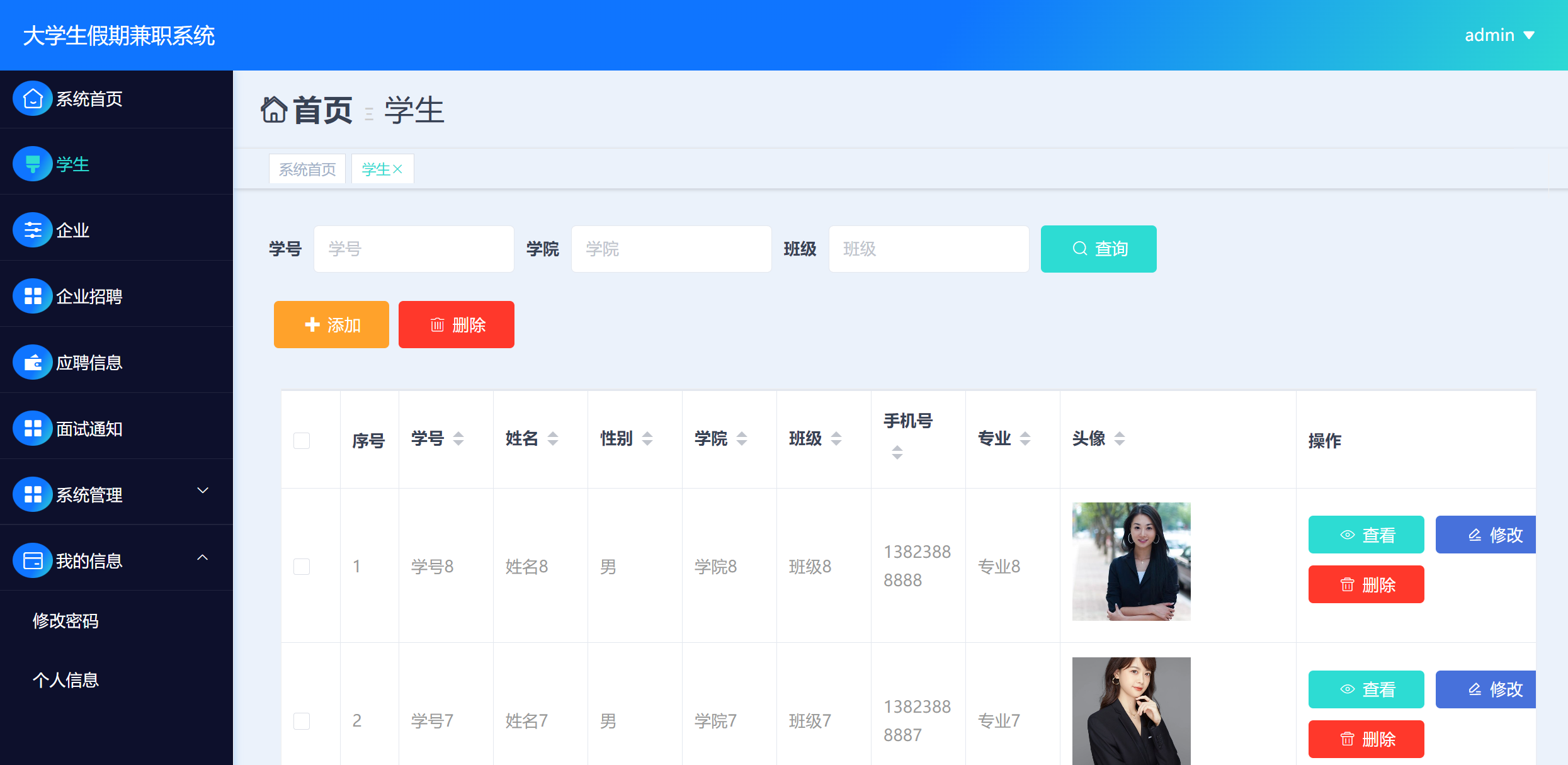This screenshot has width=1568, height=765.
Task: Click the home icon beside 系统首页 in sidebar
Action: (x=33, y=99)
